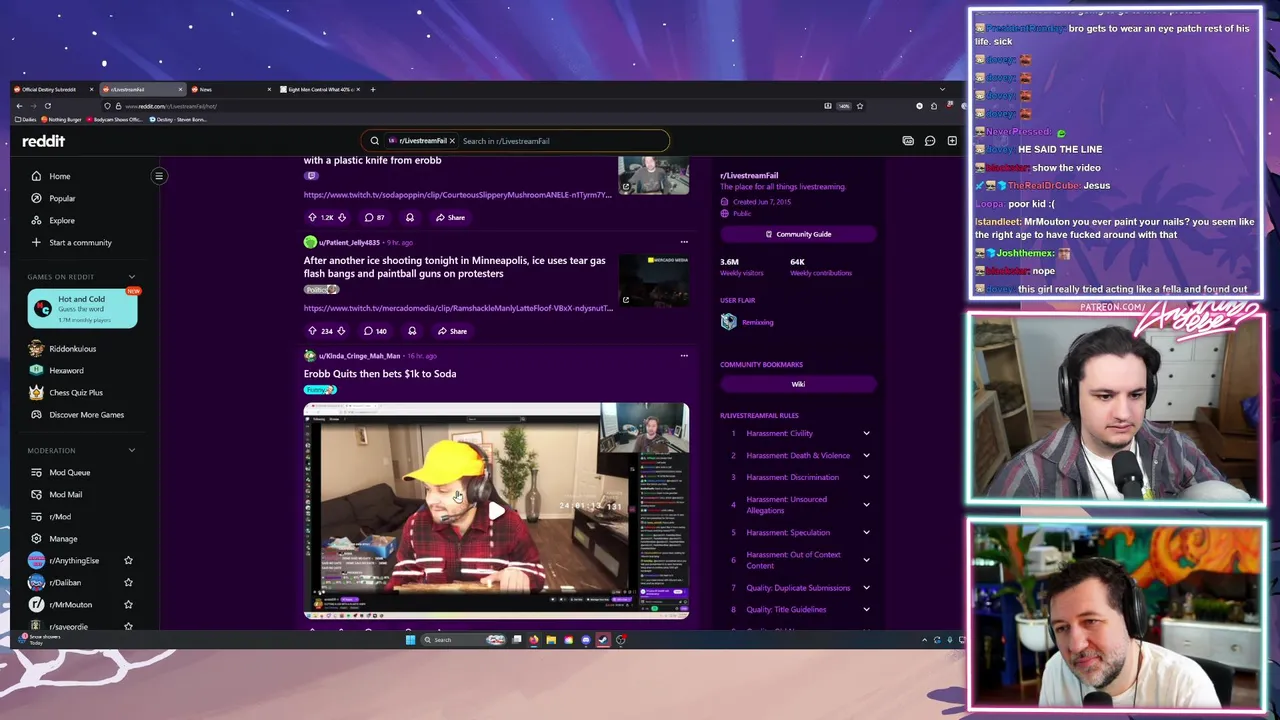Switch to Official Destiny Subreddit tab
This screenshot has height=720, width=1280.
click(x=50, y=90)
